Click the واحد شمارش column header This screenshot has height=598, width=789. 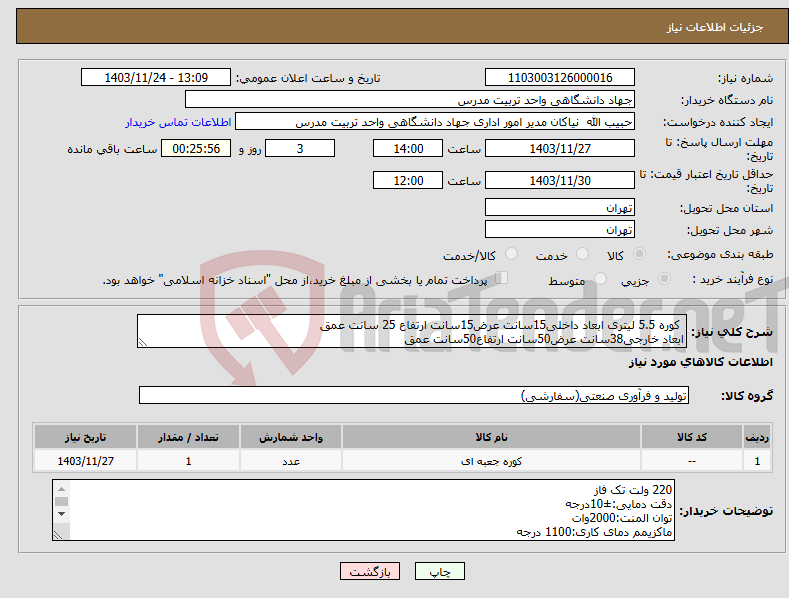[x=291, y=437]
